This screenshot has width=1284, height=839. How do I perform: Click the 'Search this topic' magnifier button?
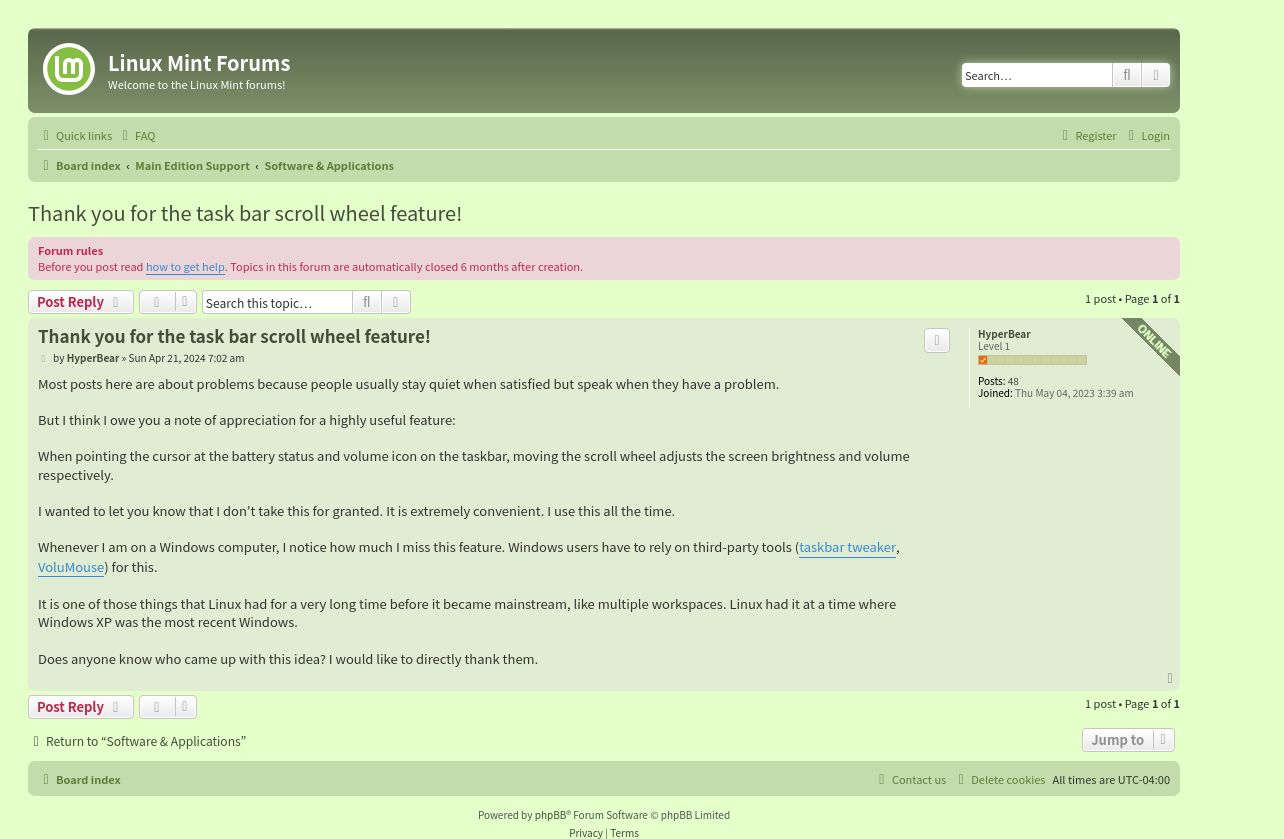pyautogui.click(x=367, y=302)
